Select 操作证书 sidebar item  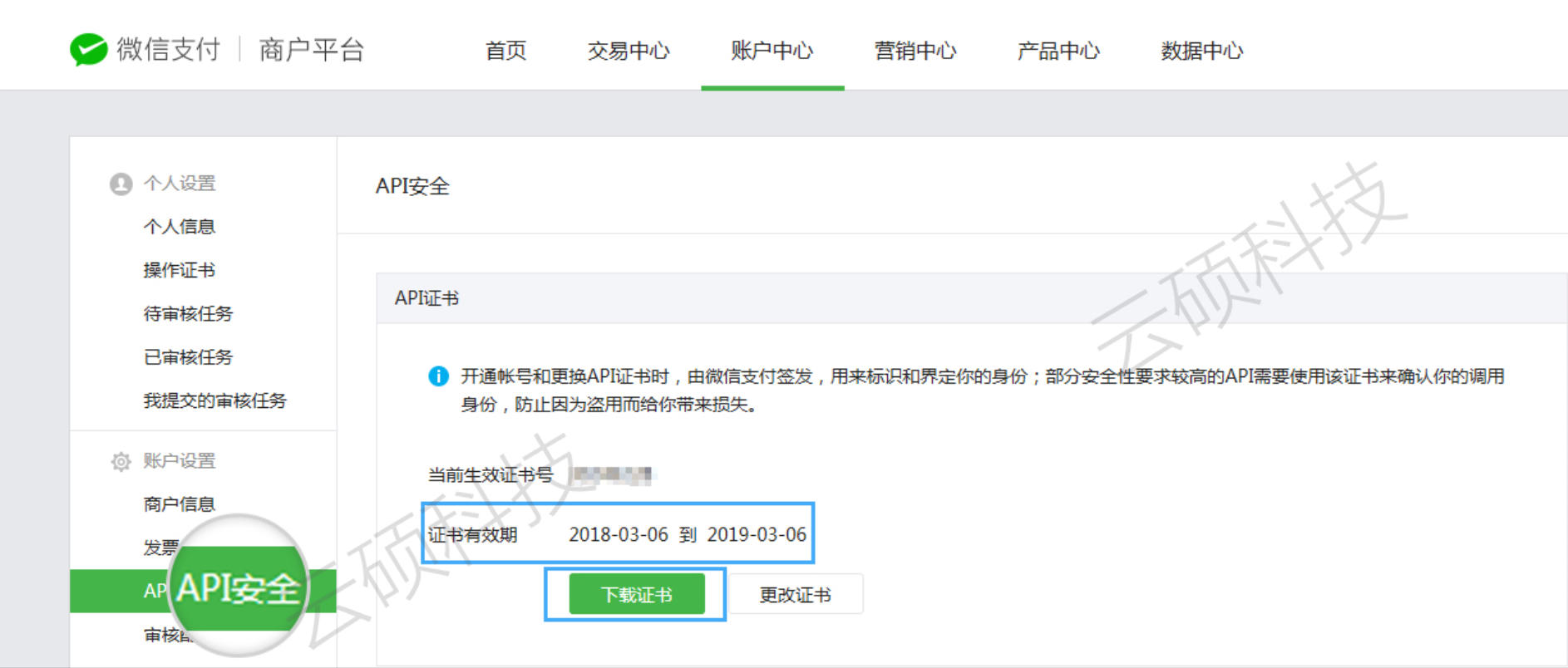pyautogui.click(x=179, y=270)
